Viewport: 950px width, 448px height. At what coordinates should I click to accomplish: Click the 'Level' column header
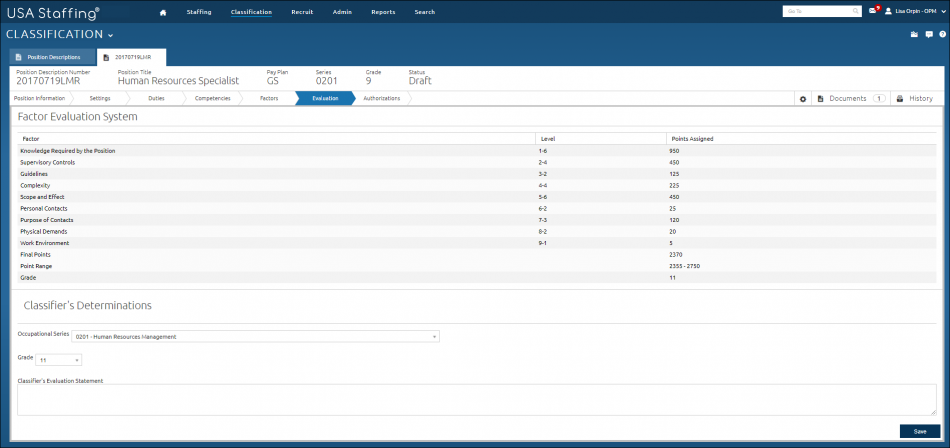pos(548,139)
